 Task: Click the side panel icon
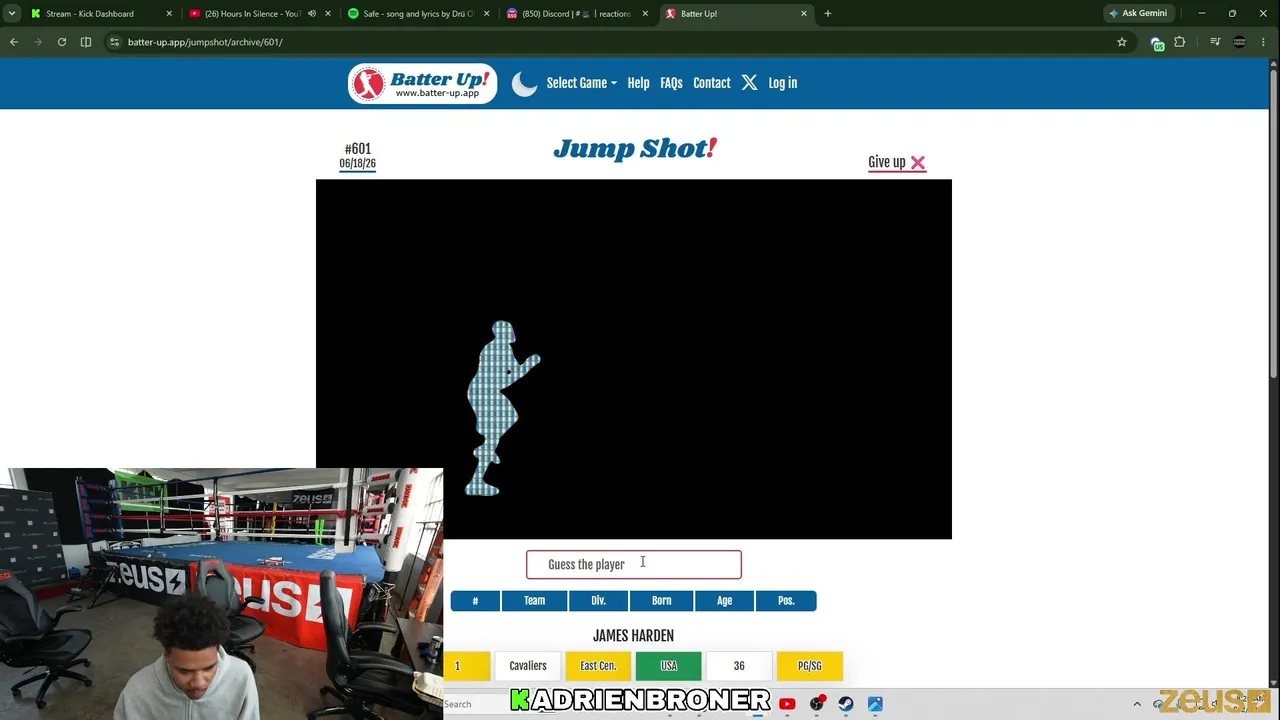[x=86, y=42]
